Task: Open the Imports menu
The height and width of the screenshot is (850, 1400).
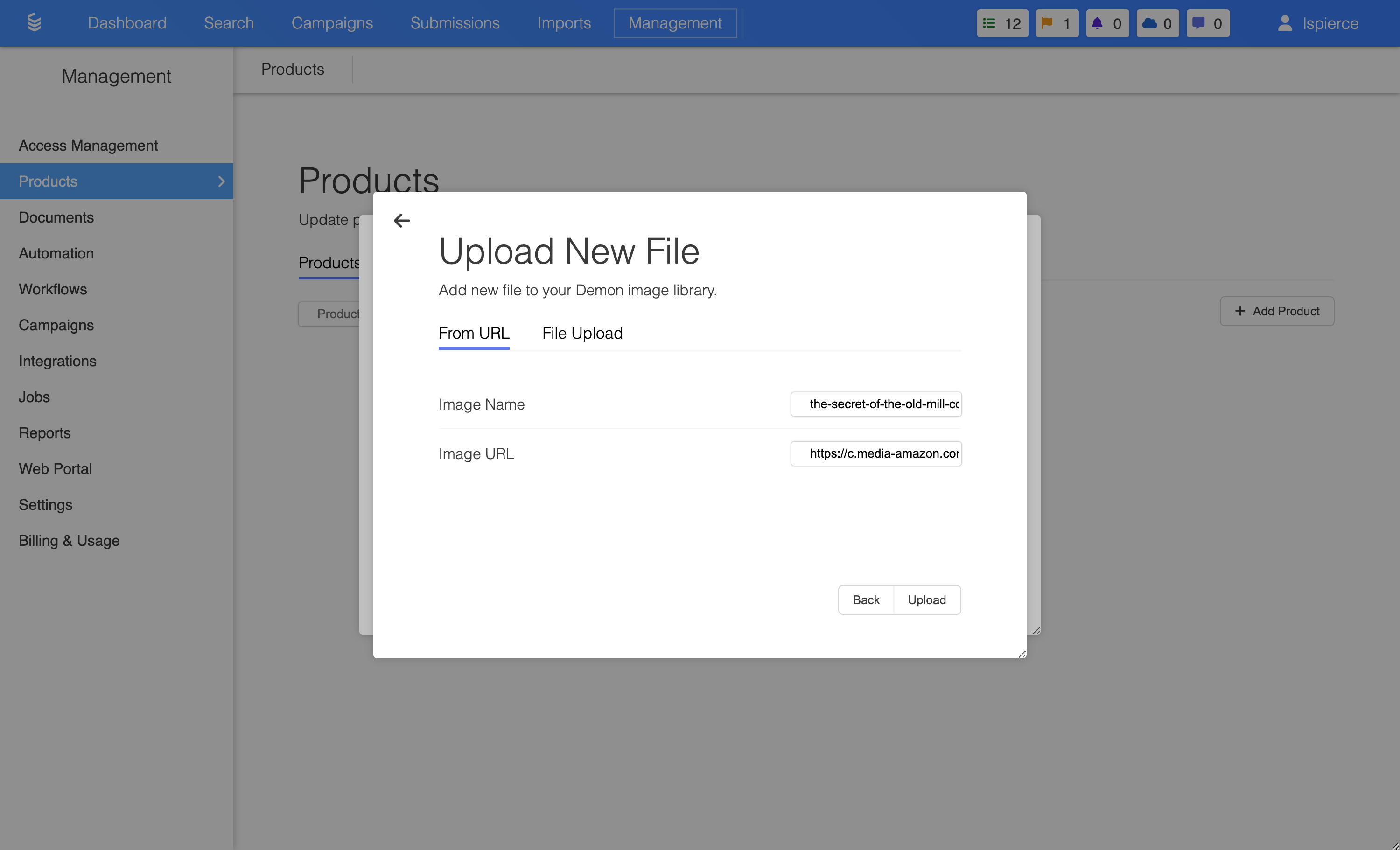Action: 564,23
